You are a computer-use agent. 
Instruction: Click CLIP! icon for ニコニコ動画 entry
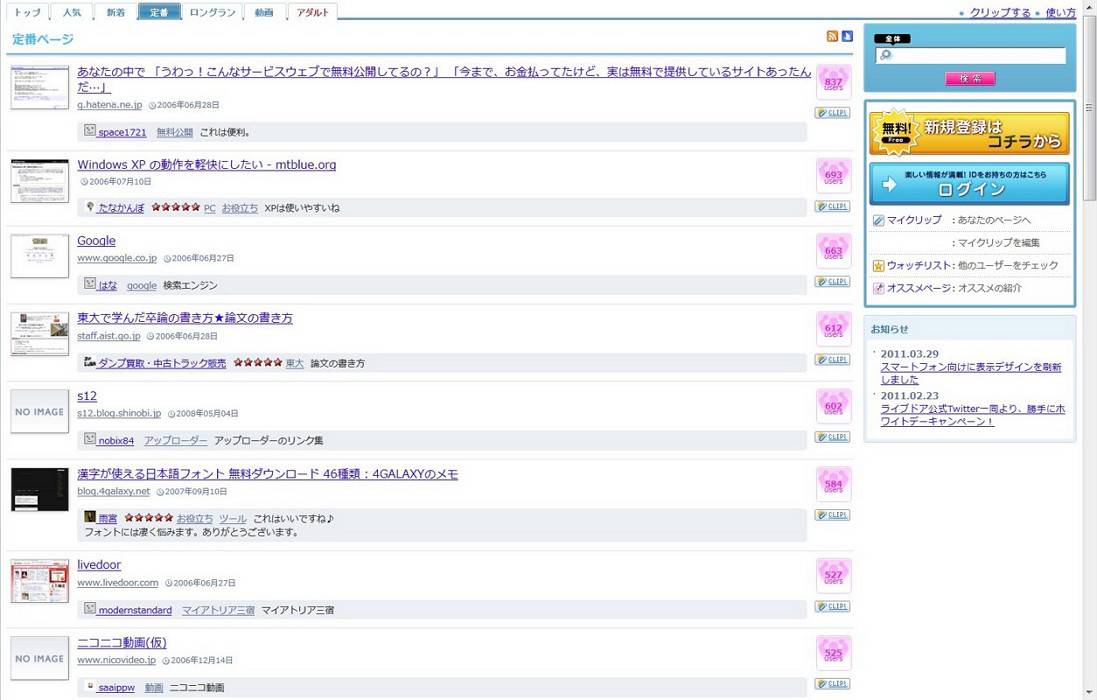(833, 684)
